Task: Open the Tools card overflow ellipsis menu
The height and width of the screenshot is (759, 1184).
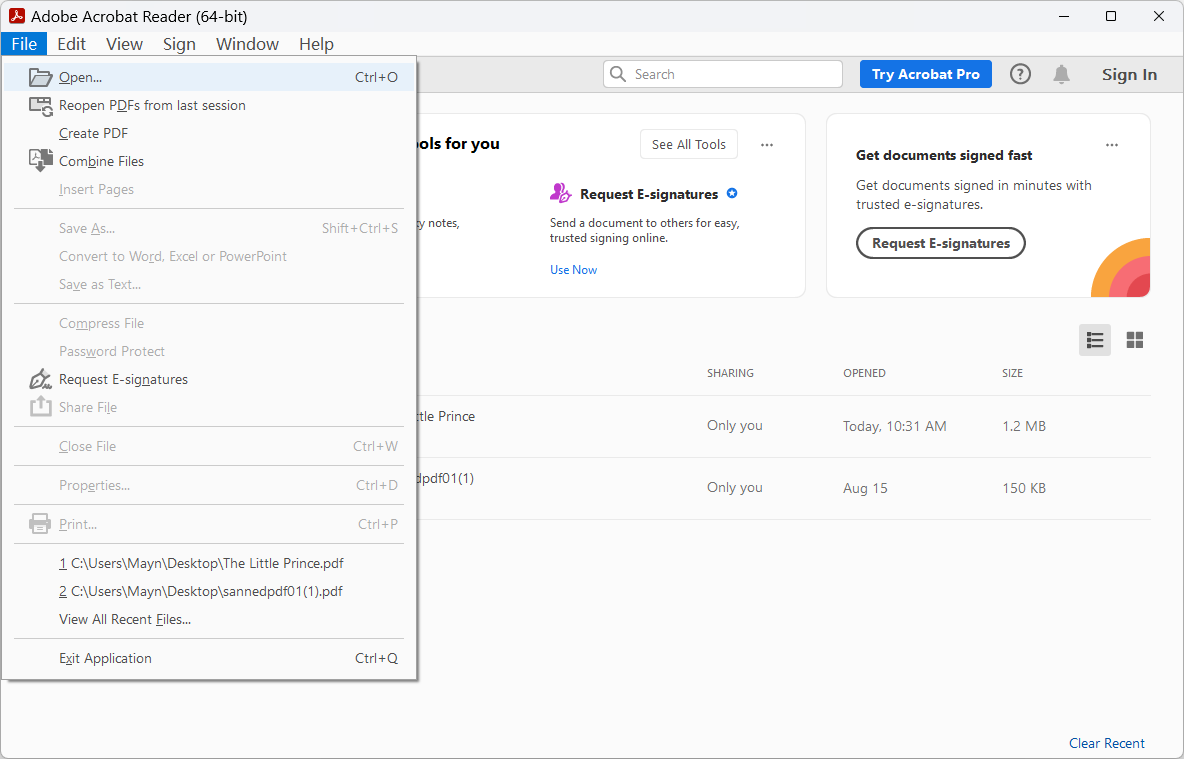Action: 767,144
